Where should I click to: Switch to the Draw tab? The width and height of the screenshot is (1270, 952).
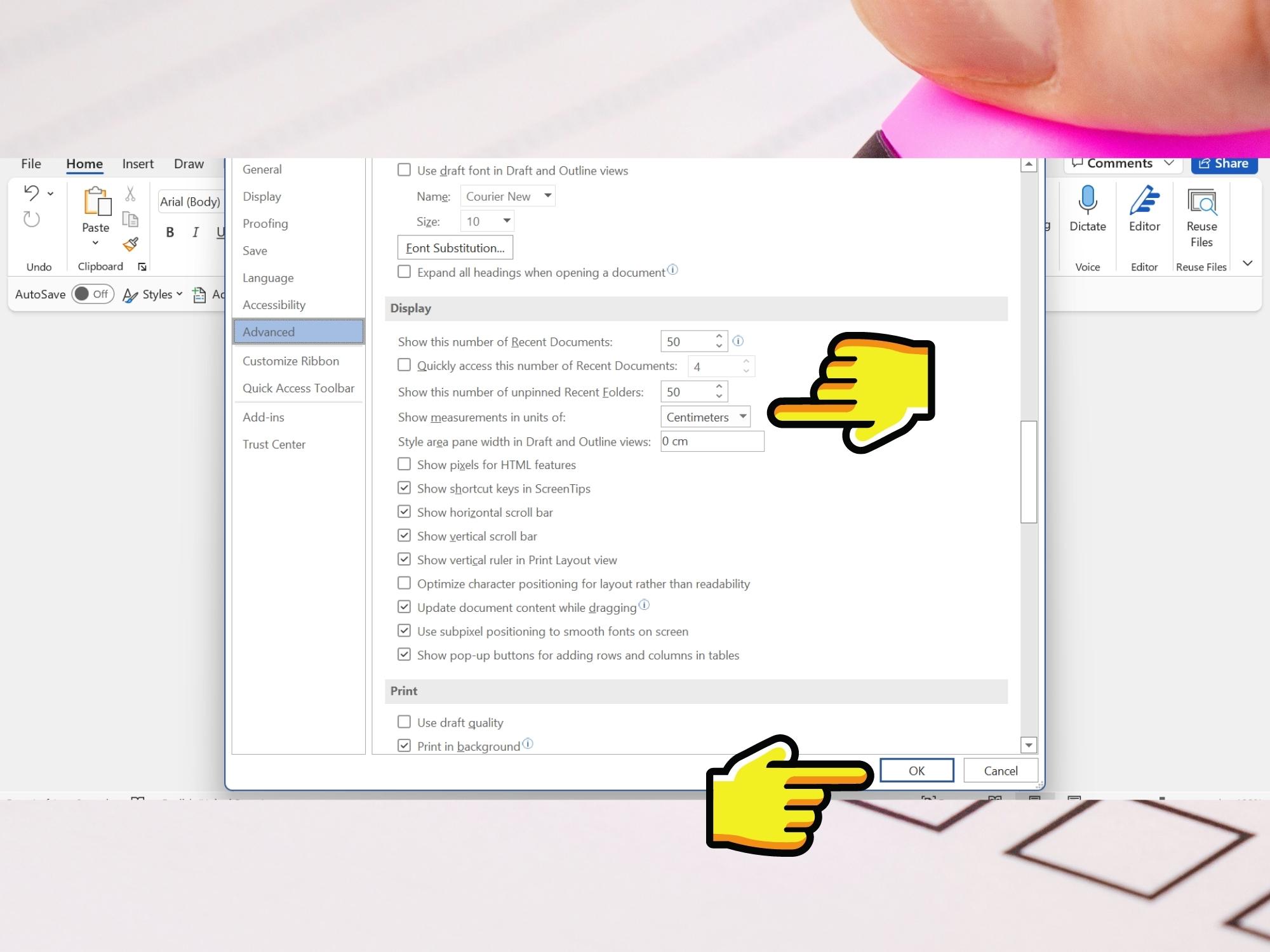(189, 164)
